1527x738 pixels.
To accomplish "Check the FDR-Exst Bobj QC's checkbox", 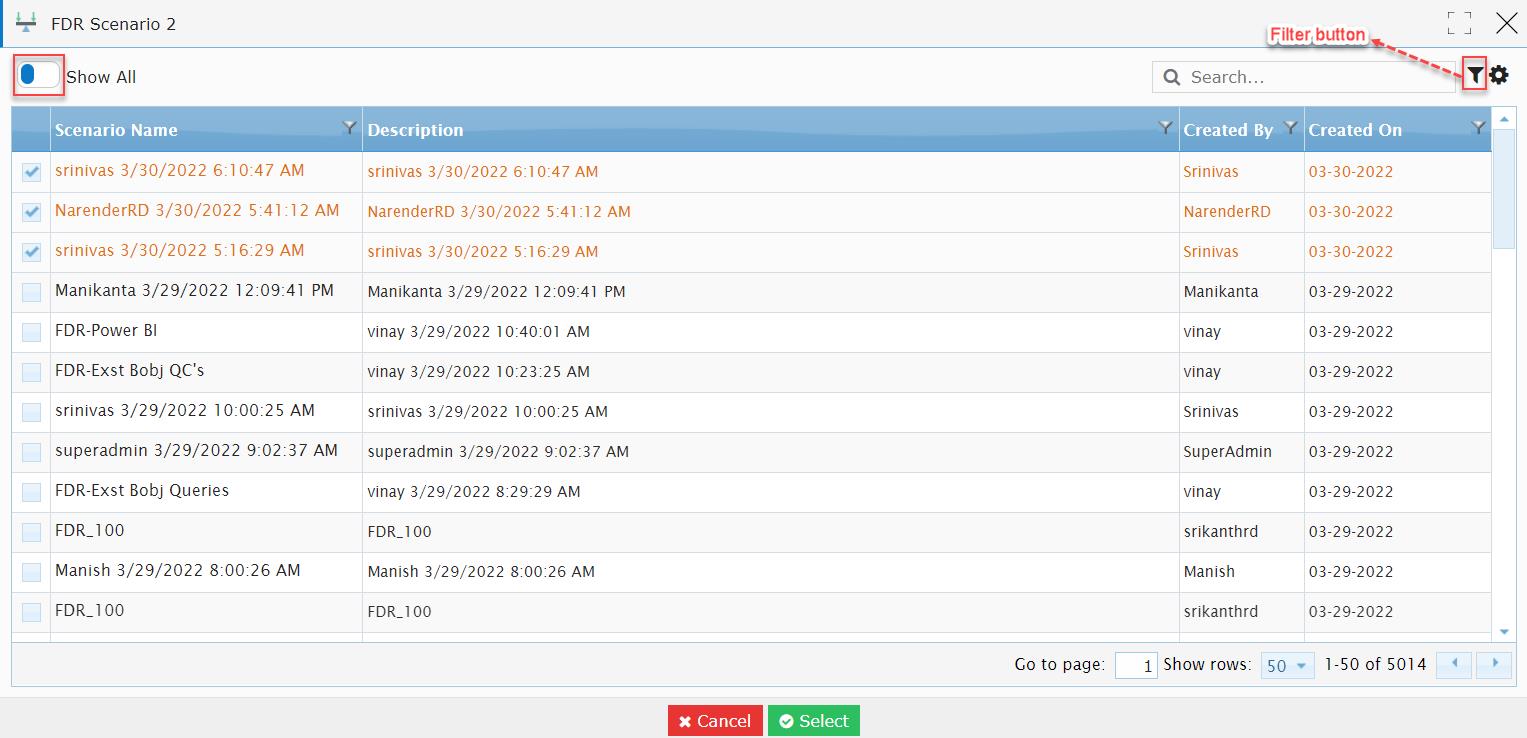I will (x=32, y=372).
